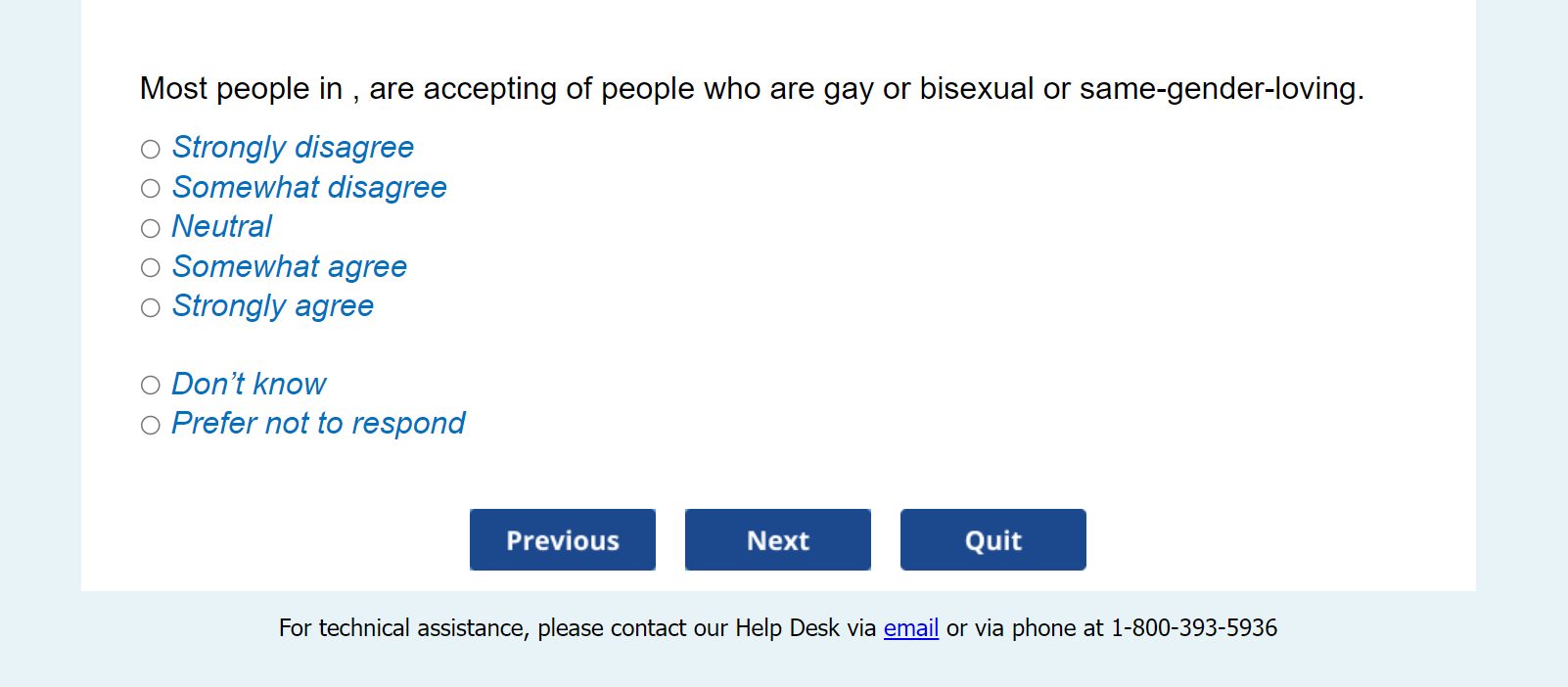Select the Strongly disagree radio button

click(150, 149)
